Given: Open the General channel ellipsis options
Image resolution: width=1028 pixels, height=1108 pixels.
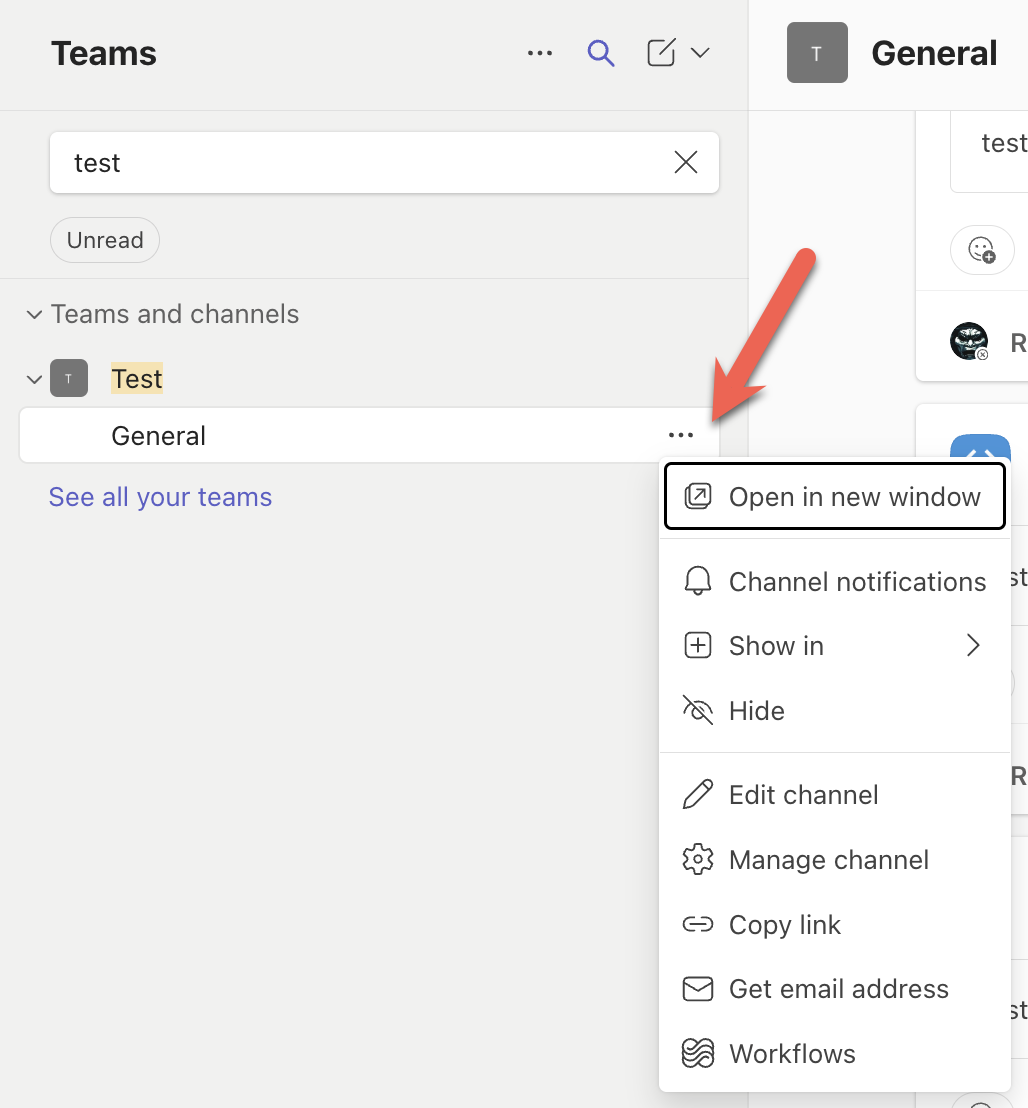Looking at the screenshot, I should [680, 435].
